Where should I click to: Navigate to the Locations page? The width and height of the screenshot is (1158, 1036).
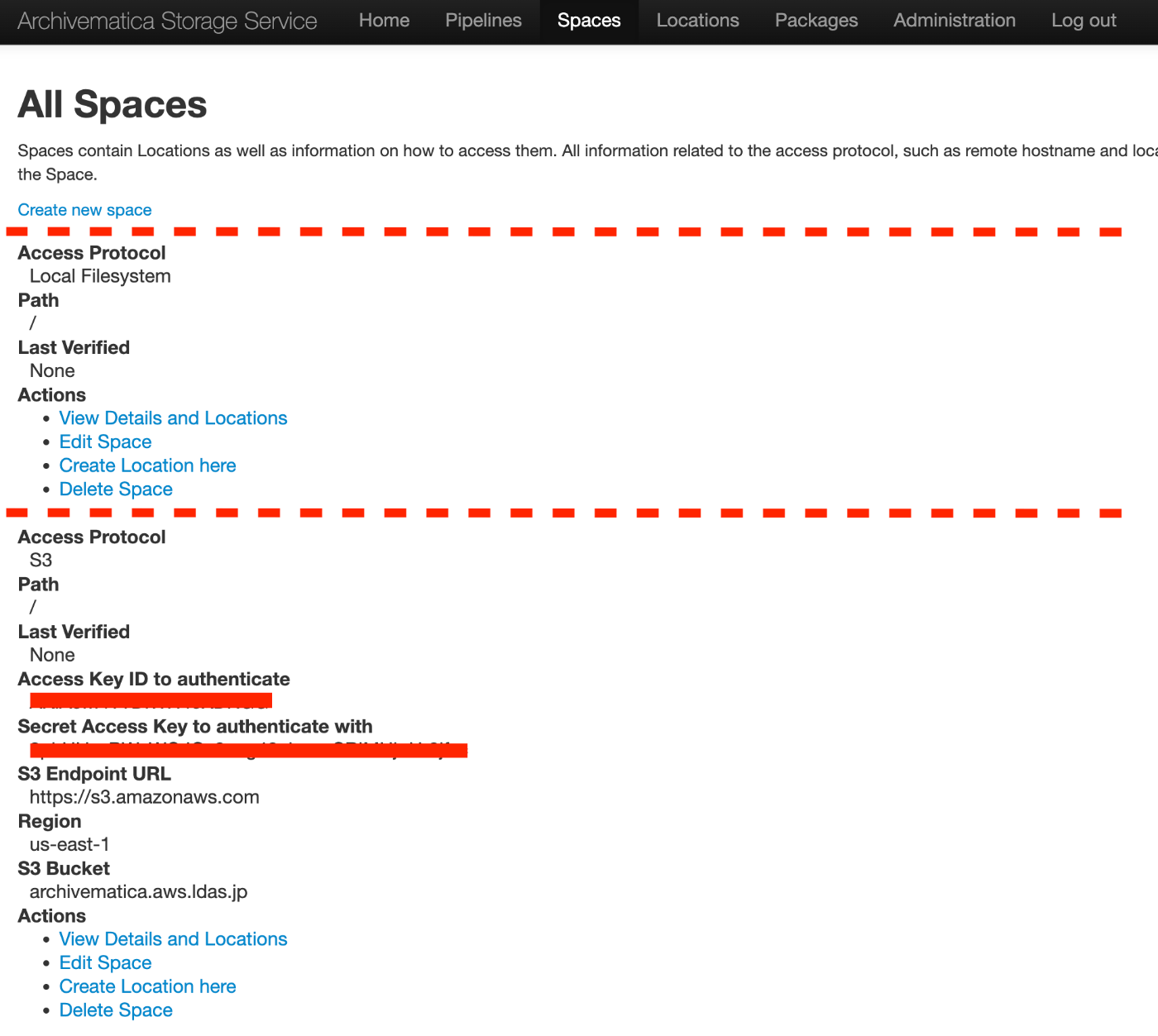point(697,21)
